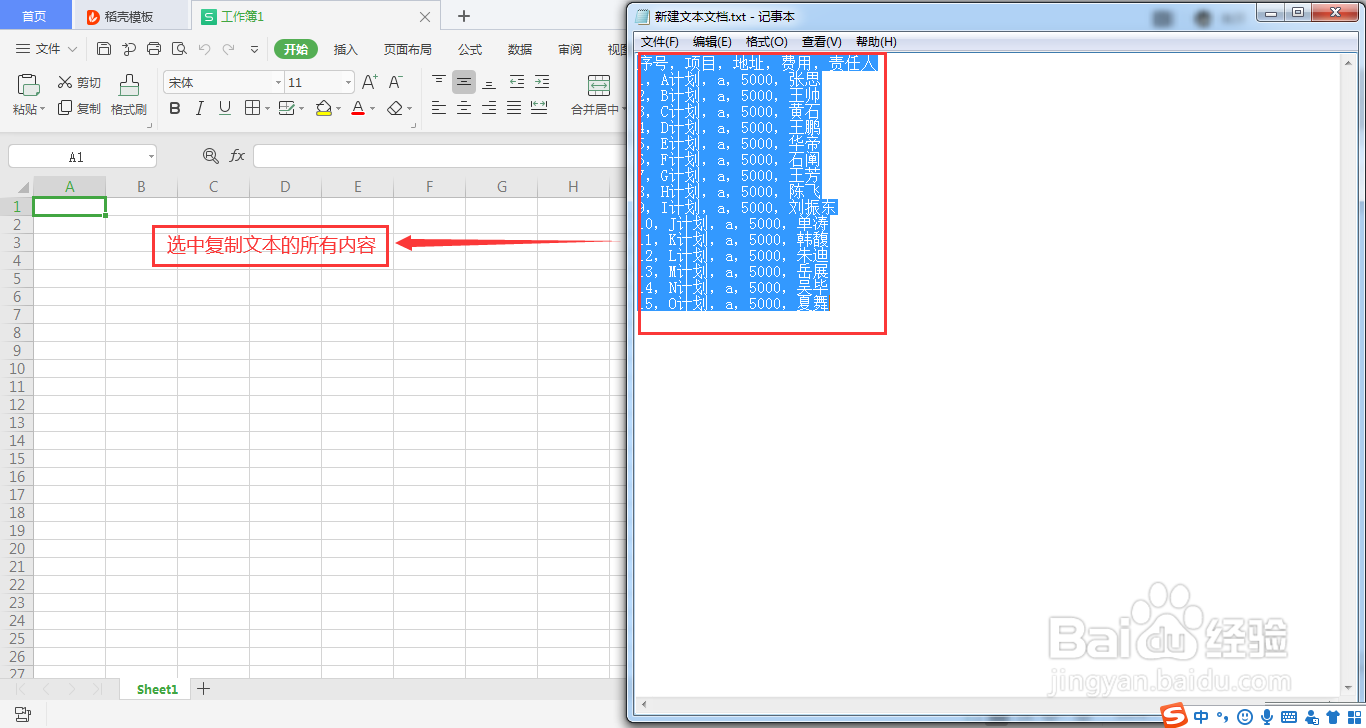
Task: Toggle Bold formatting
Action: click(x=175, y=108)
